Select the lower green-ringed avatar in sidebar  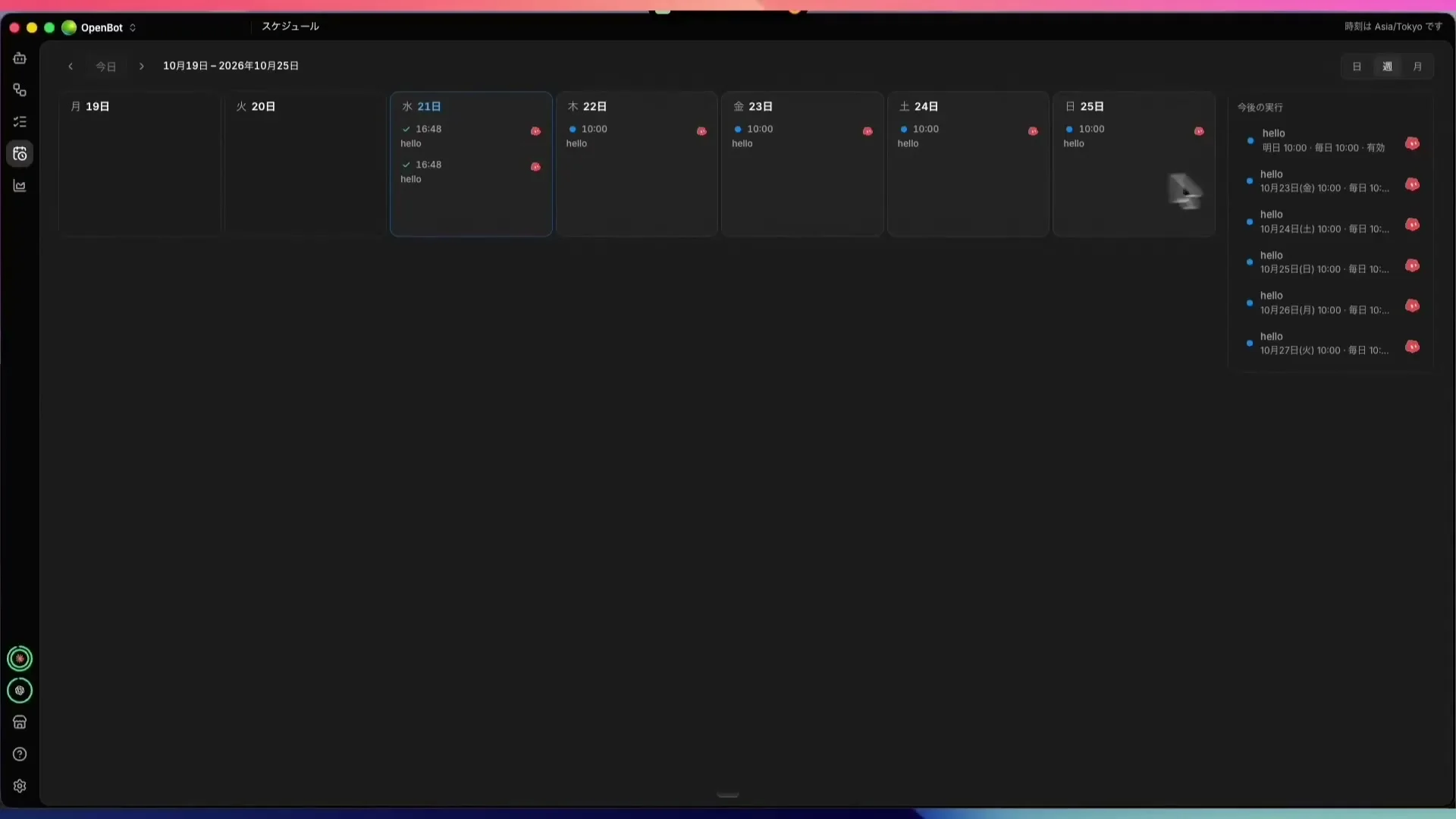point(20,690)
